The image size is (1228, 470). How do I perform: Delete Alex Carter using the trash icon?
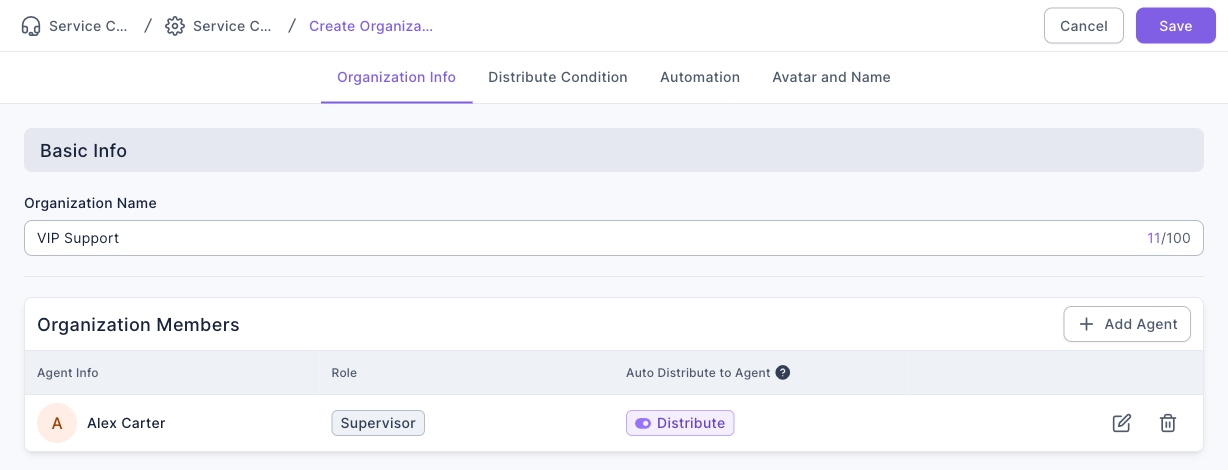pos(1167,423)
